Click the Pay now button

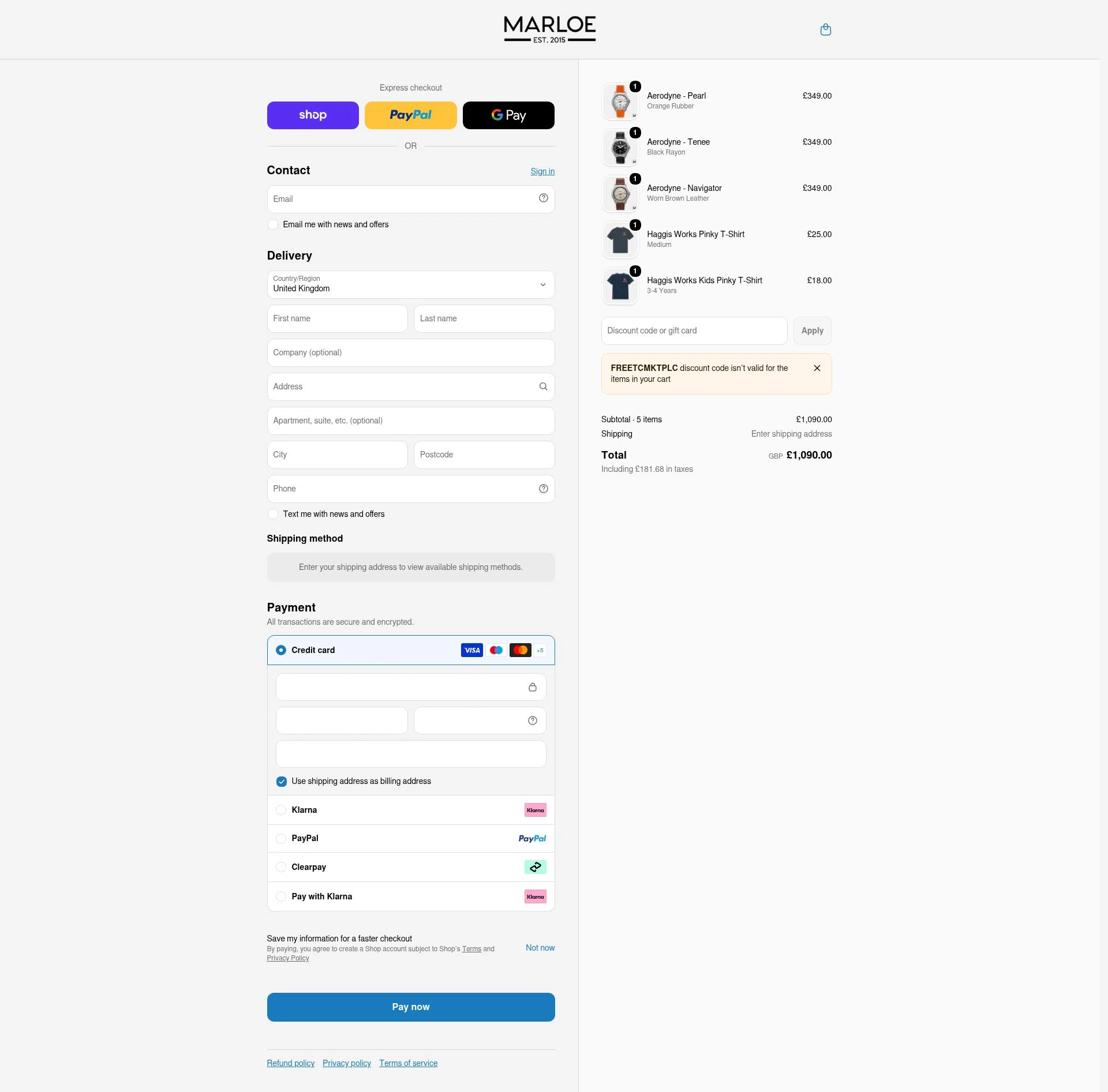point(411,1007)
